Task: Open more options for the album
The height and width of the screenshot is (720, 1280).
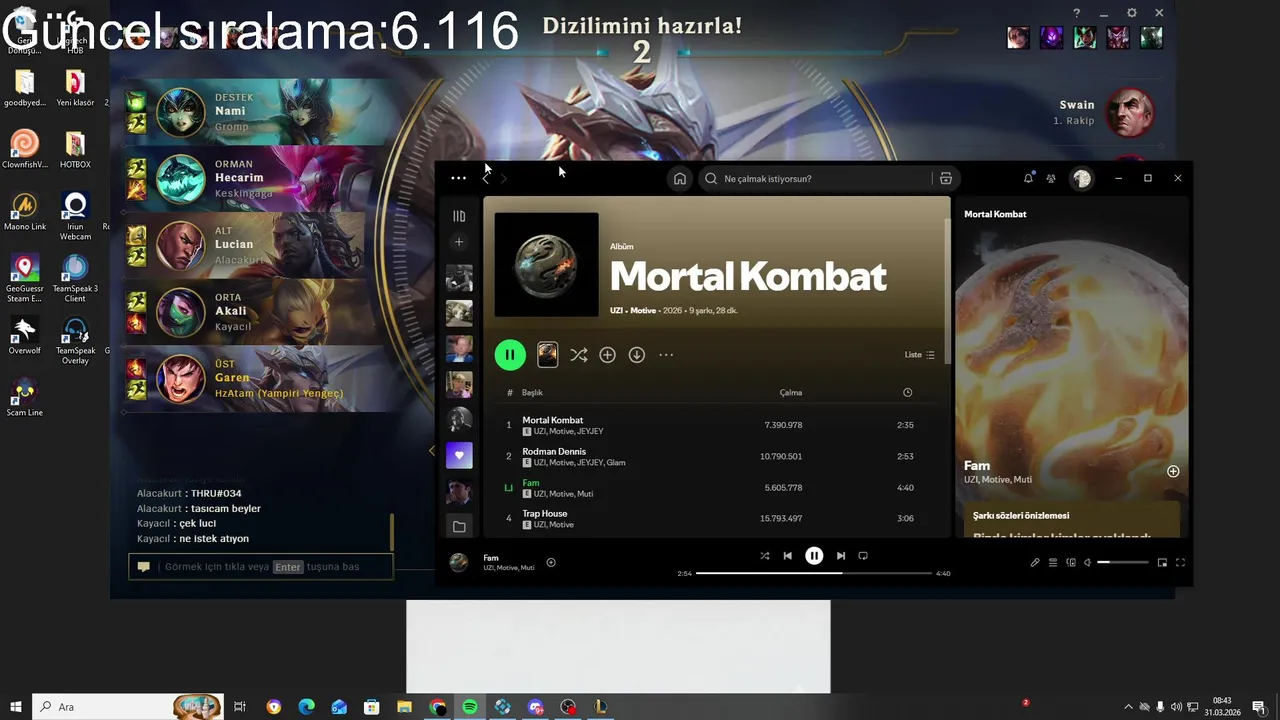Action: (666, 355)
